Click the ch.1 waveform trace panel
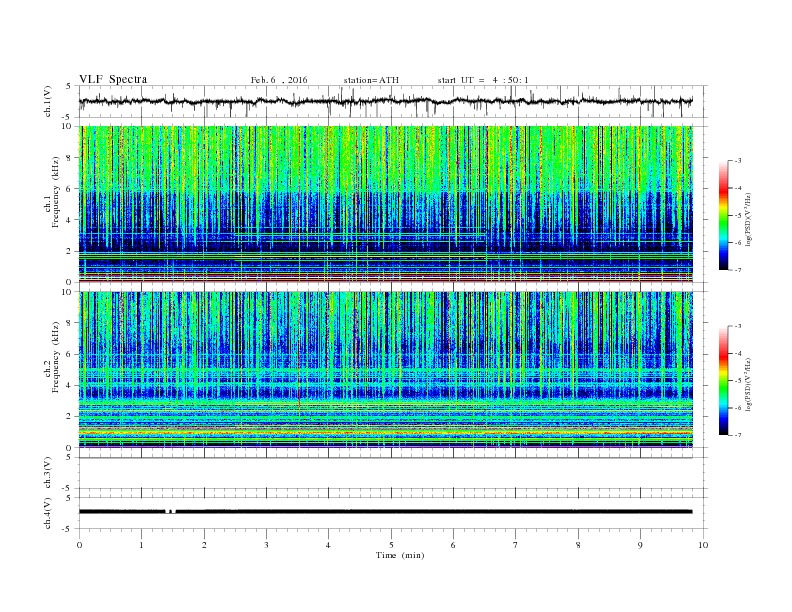The width and height of the screenshot is (792, 612). 393,101
